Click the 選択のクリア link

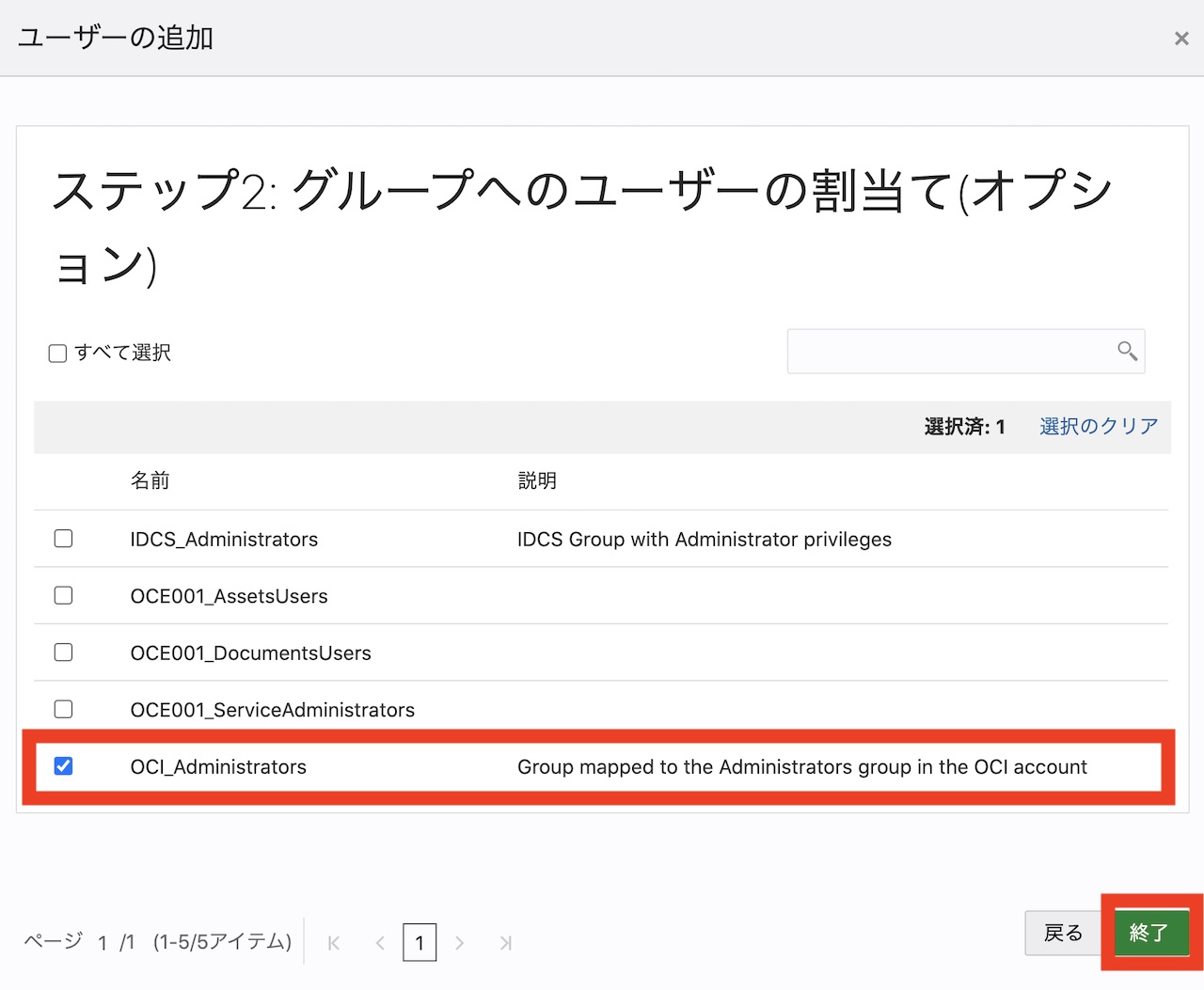[1097, 426]
